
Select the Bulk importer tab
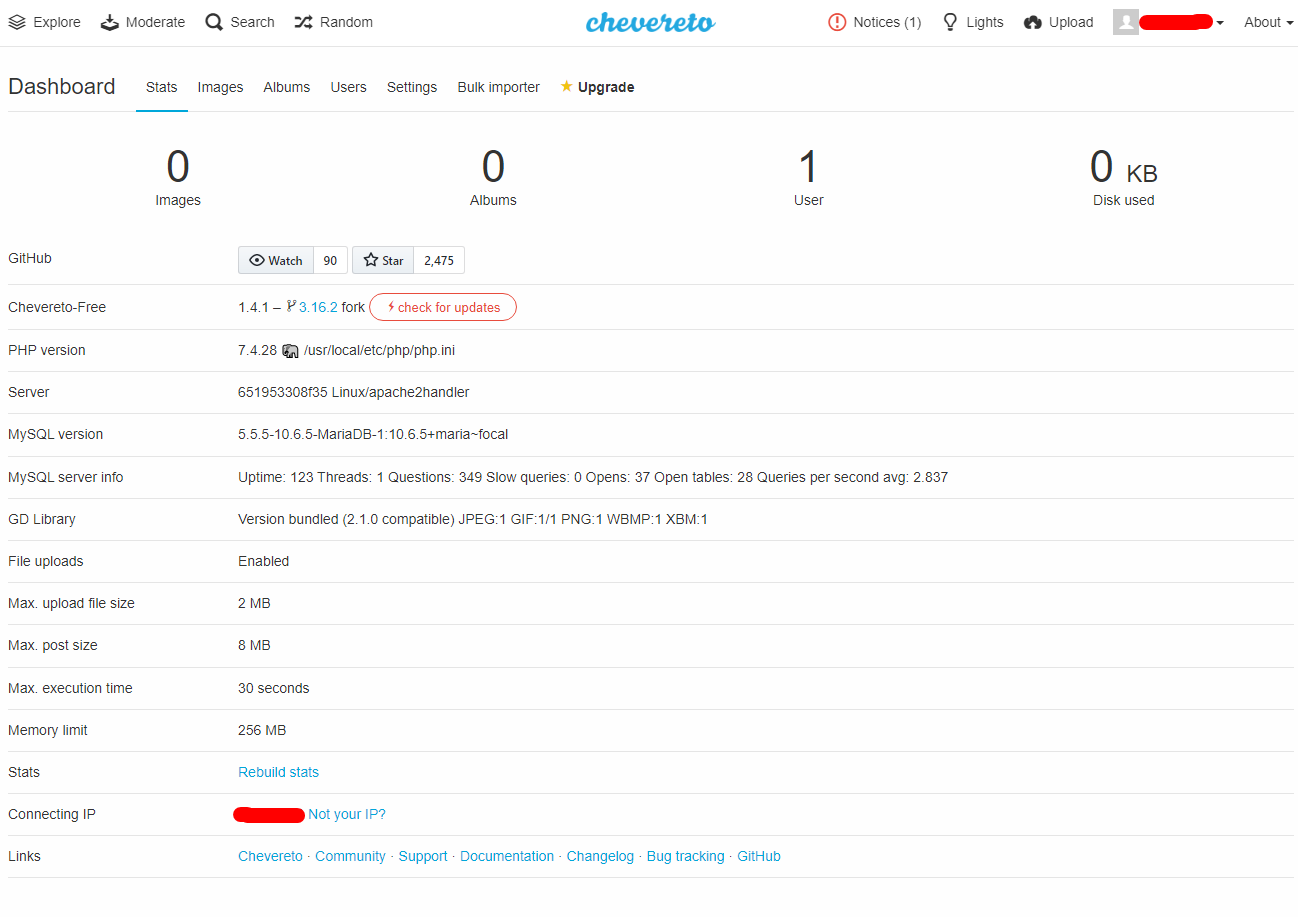point(498,87)
